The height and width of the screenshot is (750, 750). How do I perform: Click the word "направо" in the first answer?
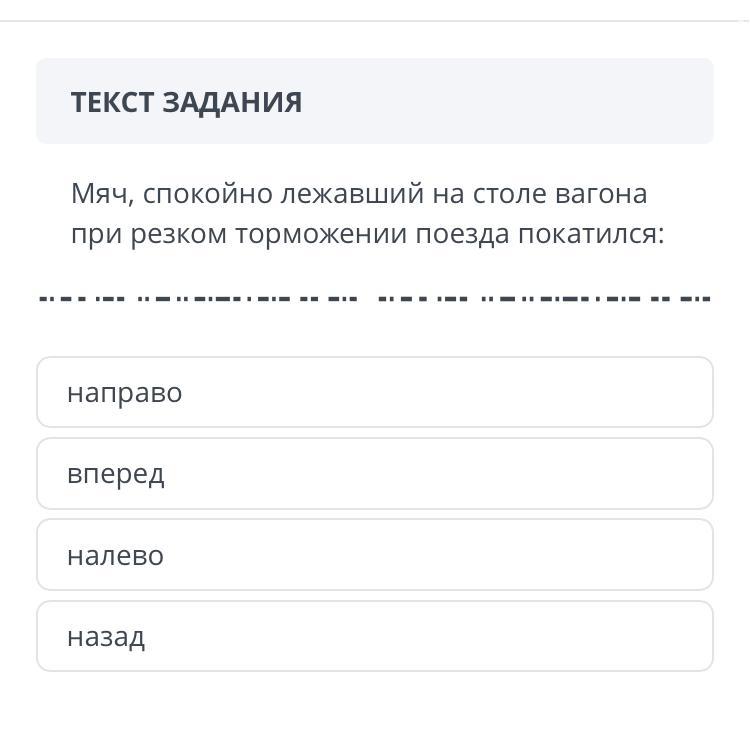tap(124, 393)
